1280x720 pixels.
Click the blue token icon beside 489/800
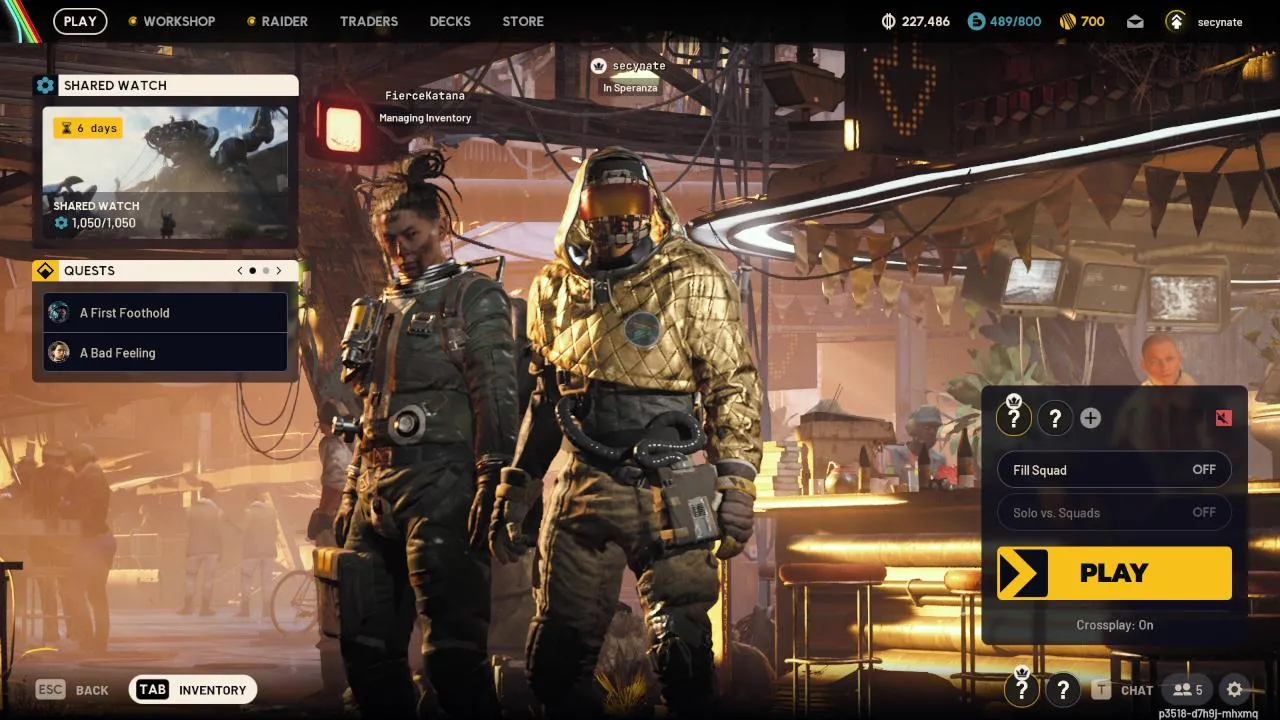[x=976, y=21]
